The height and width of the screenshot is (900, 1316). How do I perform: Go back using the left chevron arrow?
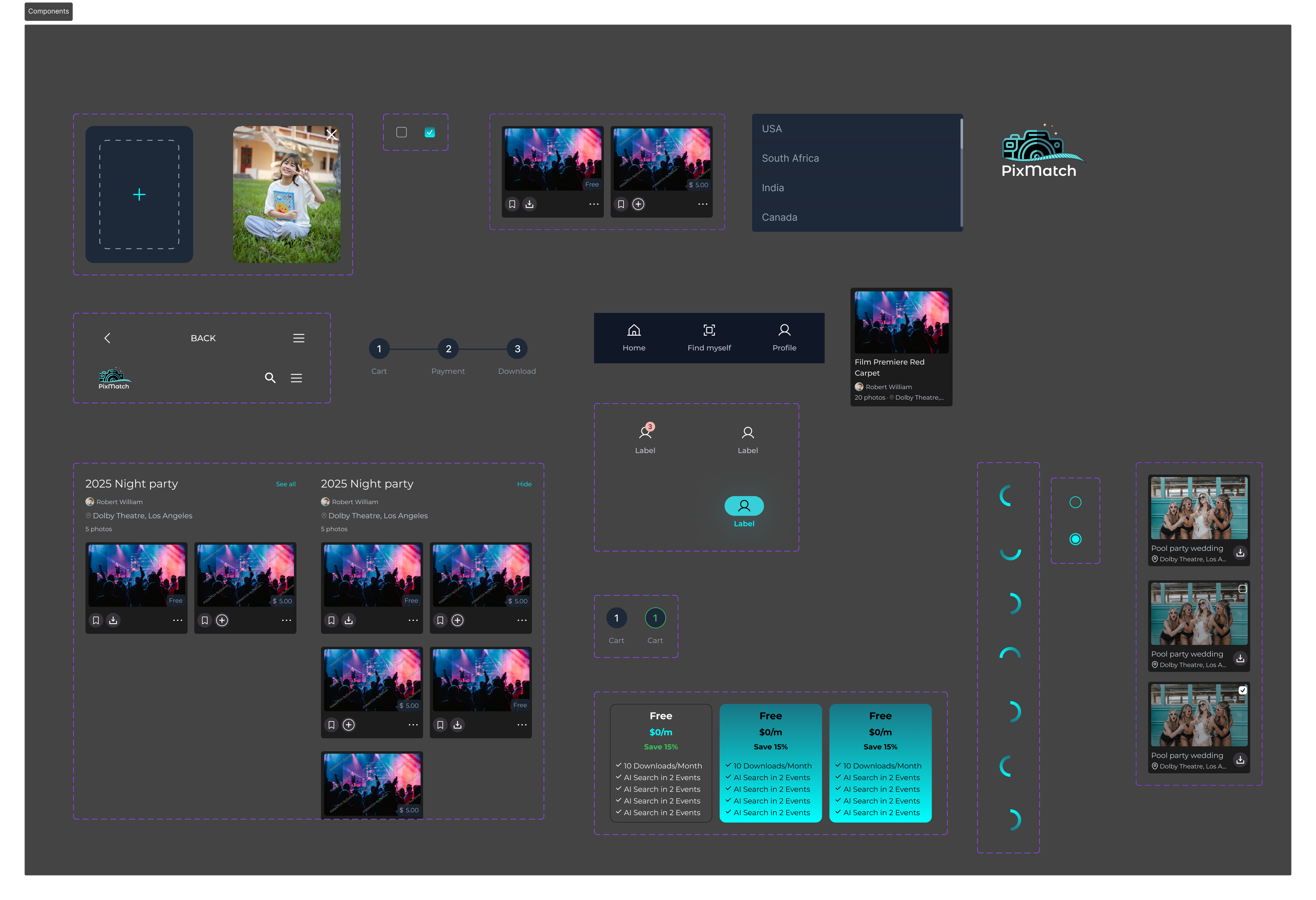(107, 338)
